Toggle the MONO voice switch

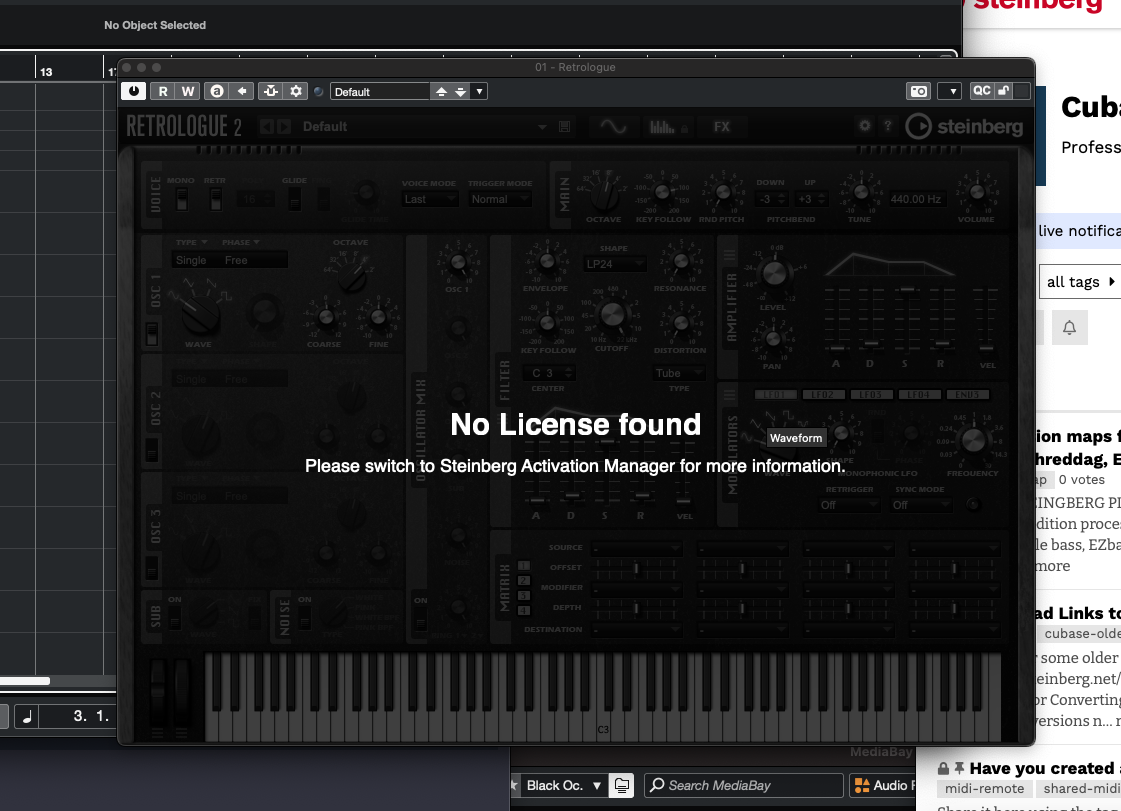pyautogui.click(x=182, y=200)
